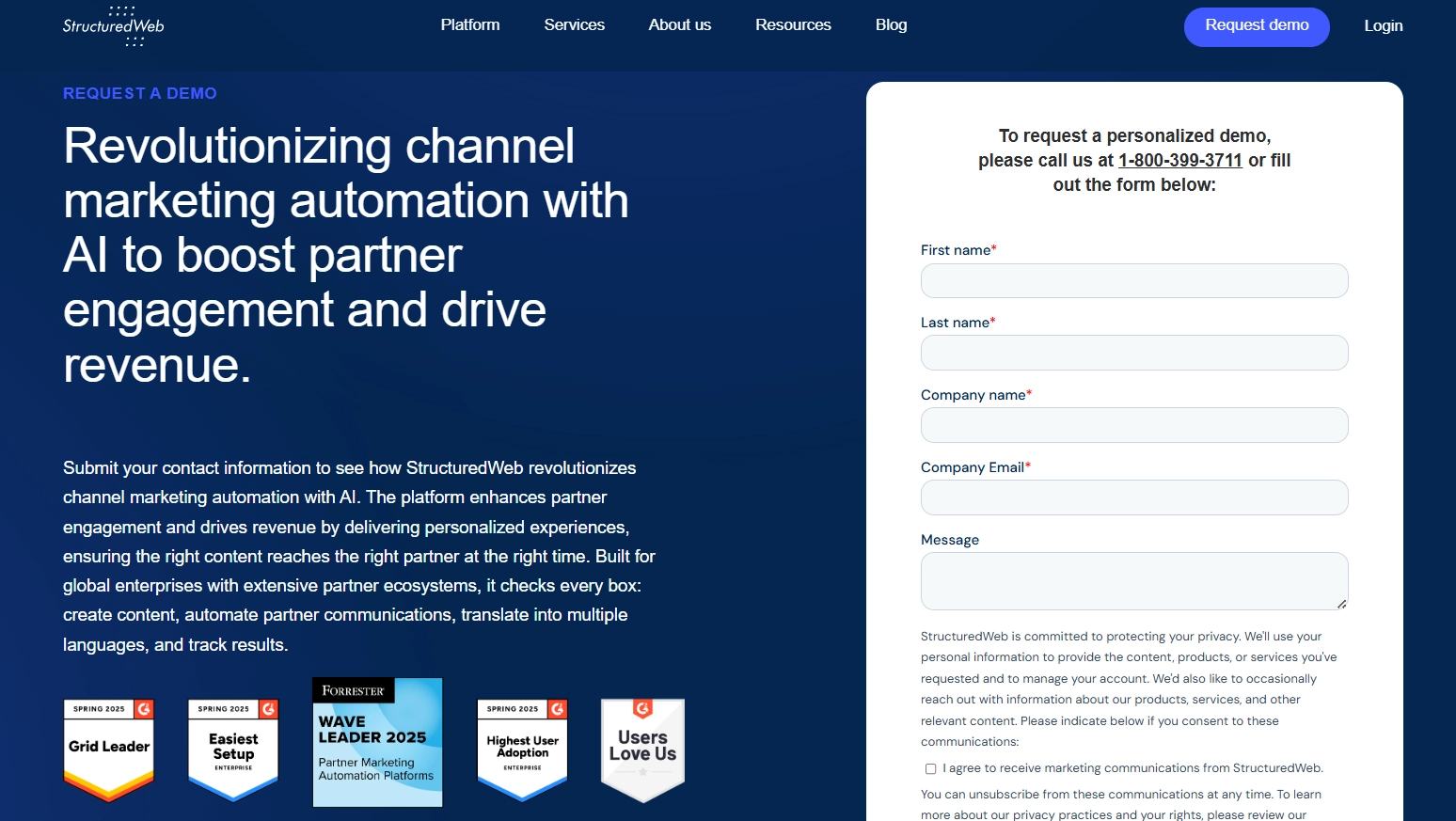
Task: Click the StructuredWeb logo
Action: point(113,25)
